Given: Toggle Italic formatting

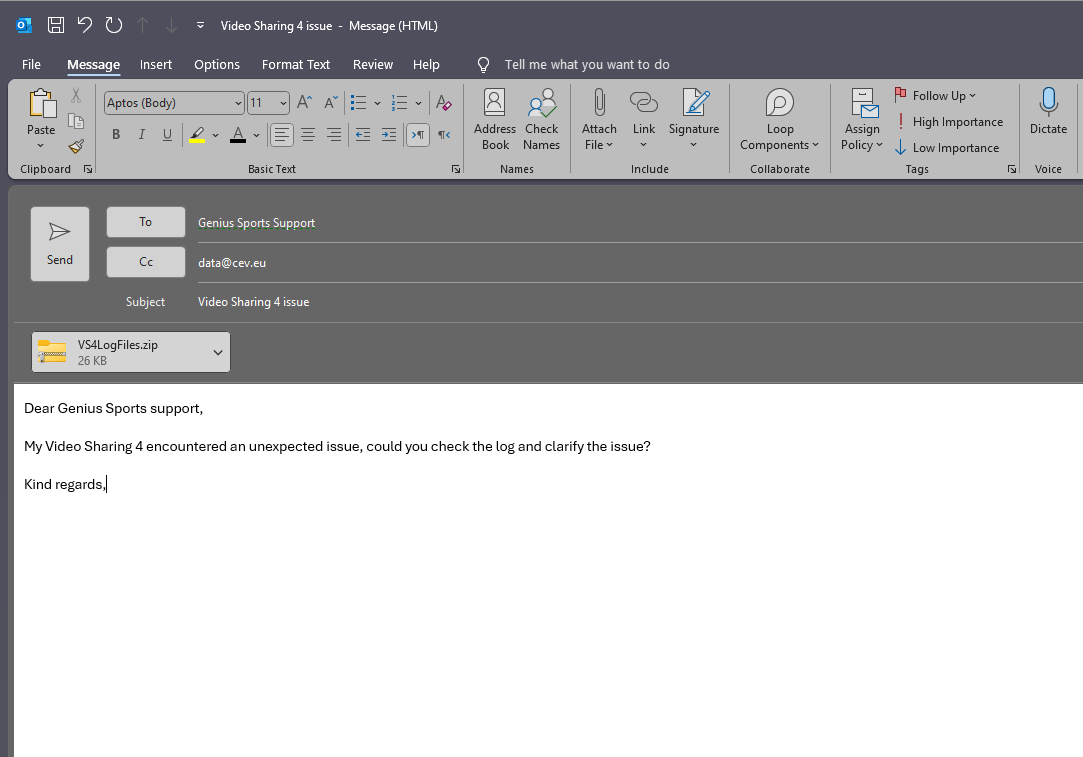Looking at the screenshot, I should click(x=142, y=135).
